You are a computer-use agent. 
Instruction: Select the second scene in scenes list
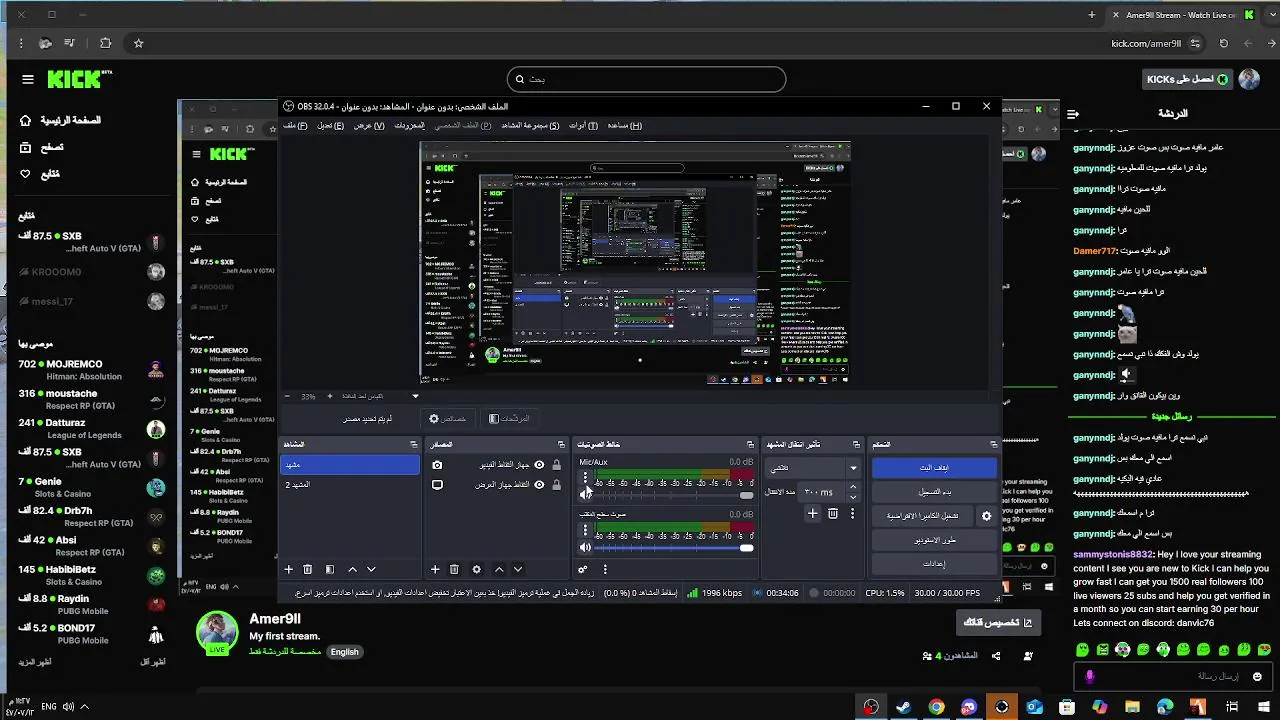coord(349,484)
